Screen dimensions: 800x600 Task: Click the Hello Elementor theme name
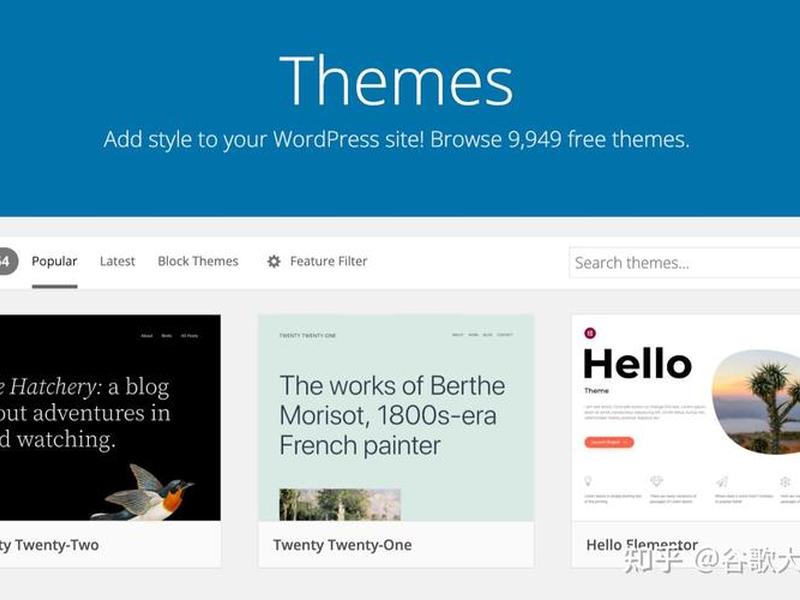tap(642, 545)
